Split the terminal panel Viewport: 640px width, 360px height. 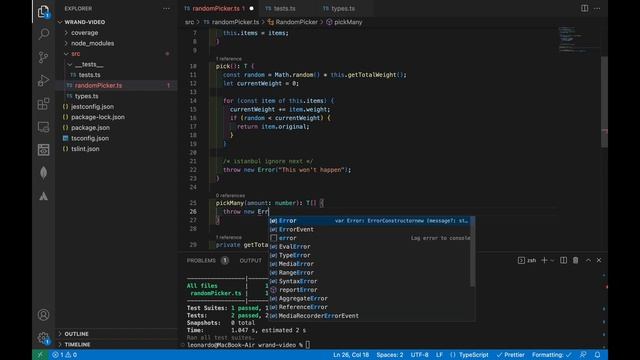tap(563, 260)
